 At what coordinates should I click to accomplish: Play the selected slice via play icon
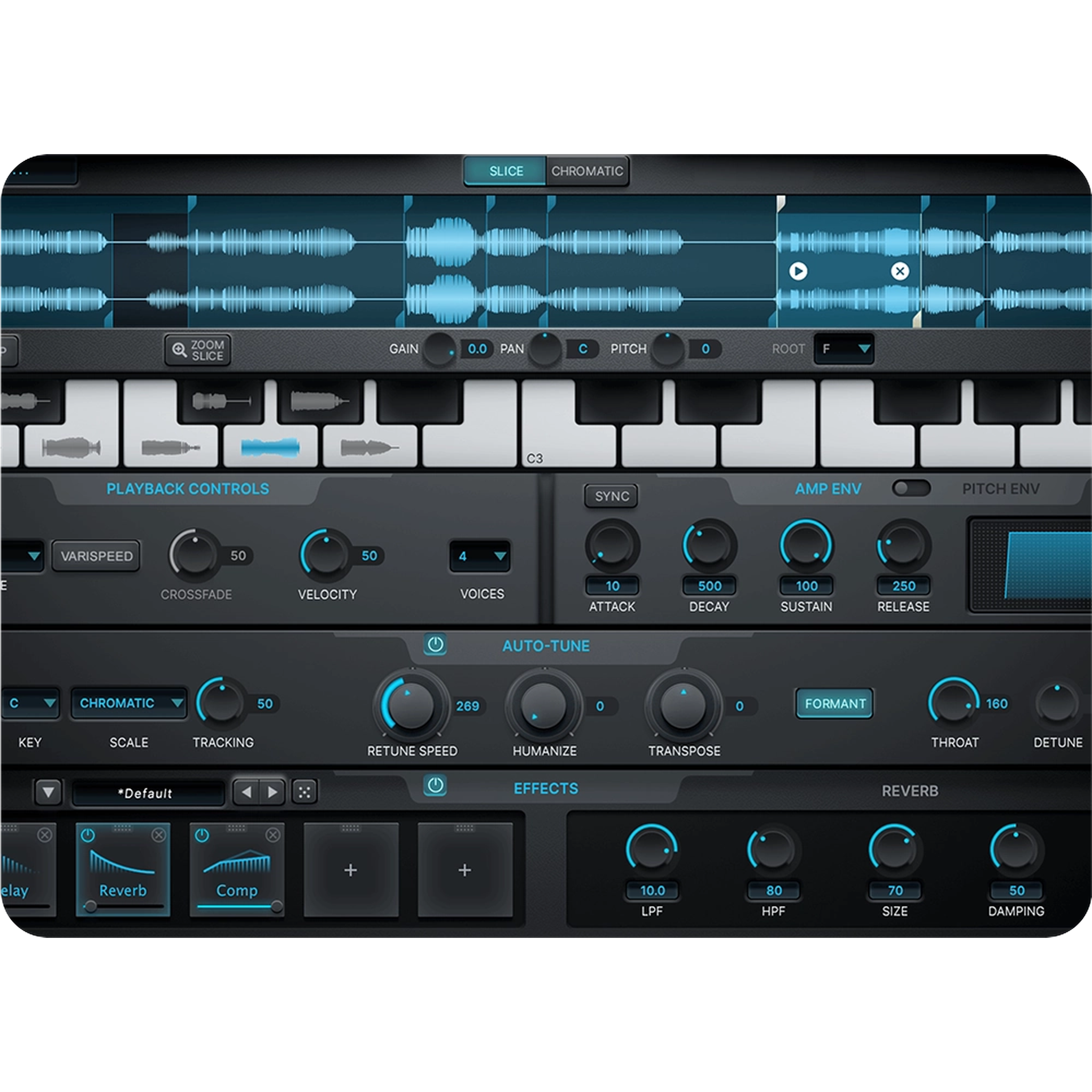point(798,271)
